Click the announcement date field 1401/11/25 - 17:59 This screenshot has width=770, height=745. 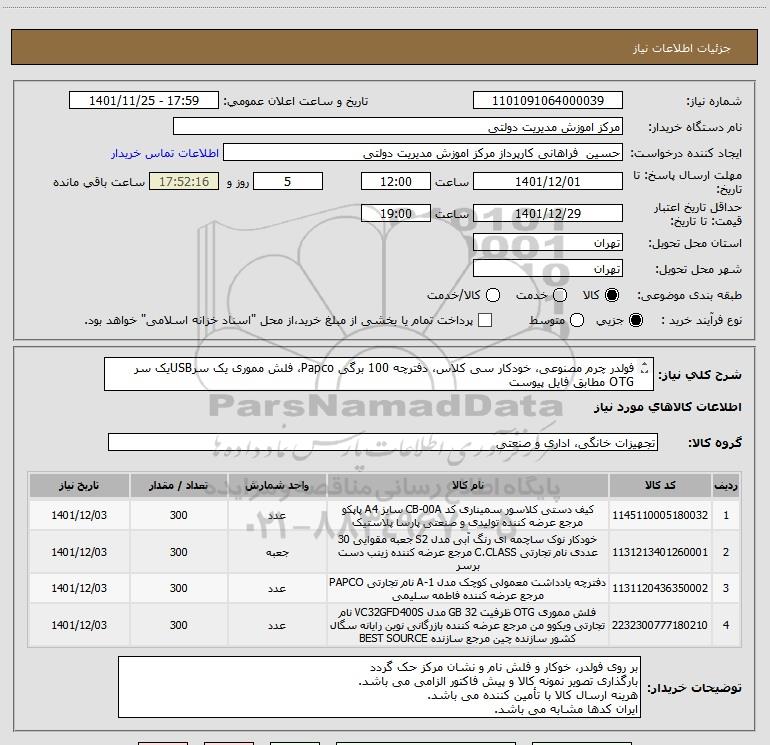coord(144,101)
